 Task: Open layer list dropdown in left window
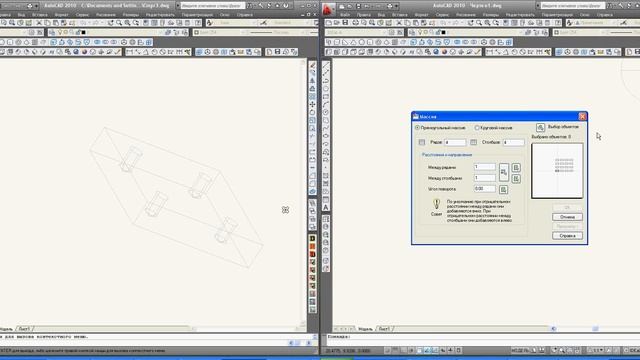click(x=161, y=32)
